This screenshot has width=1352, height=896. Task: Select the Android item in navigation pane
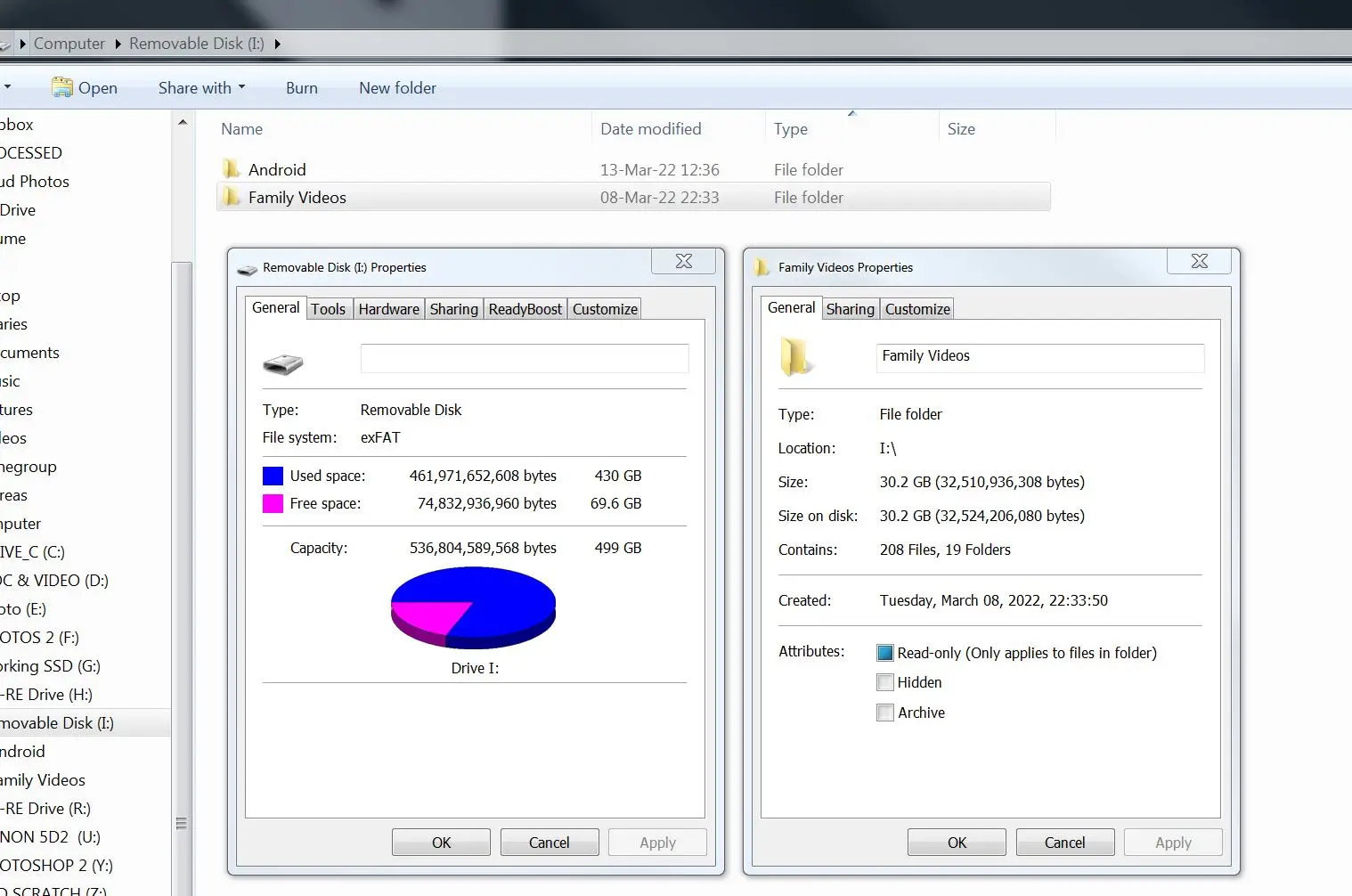(x=22, y=751)
